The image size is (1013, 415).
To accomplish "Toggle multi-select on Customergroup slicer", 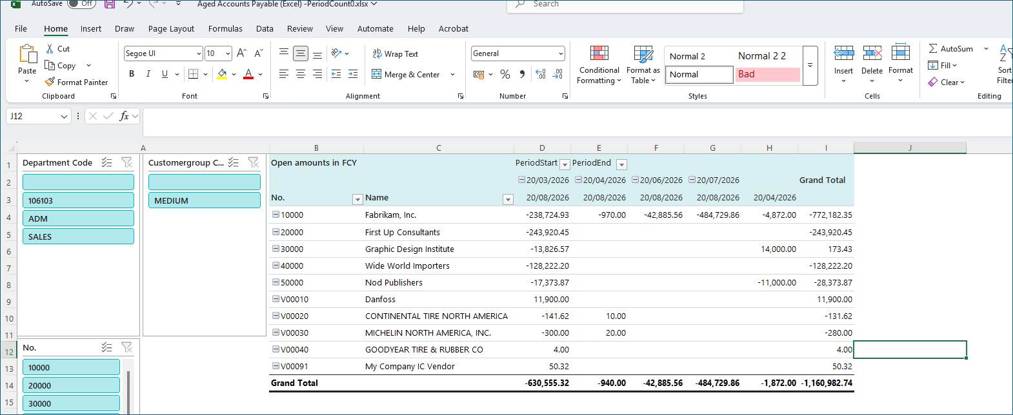I will 235,163.
